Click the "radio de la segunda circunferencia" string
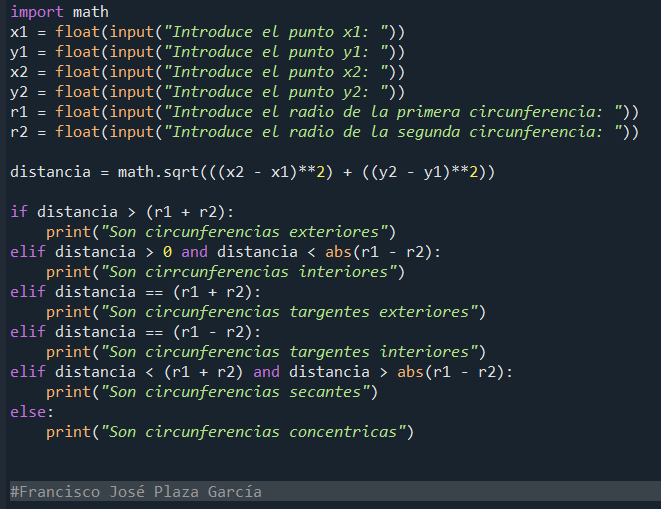The height and width of the screenshot is (509, 661). pos(395,132)
